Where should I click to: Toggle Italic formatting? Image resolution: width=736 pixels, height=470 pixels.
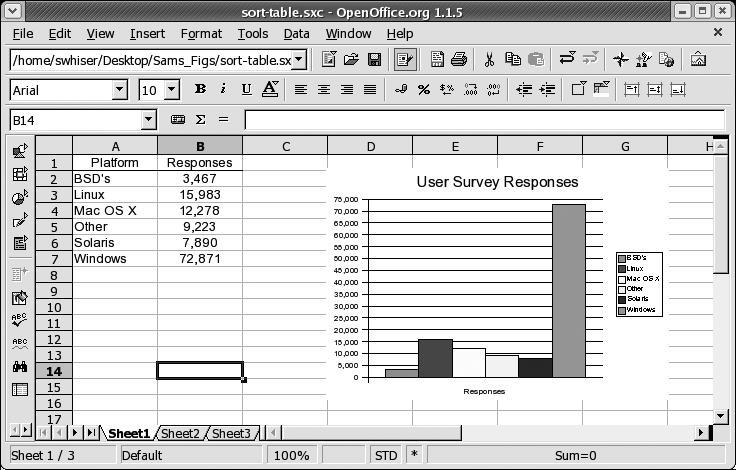click(x=223, y=89)
